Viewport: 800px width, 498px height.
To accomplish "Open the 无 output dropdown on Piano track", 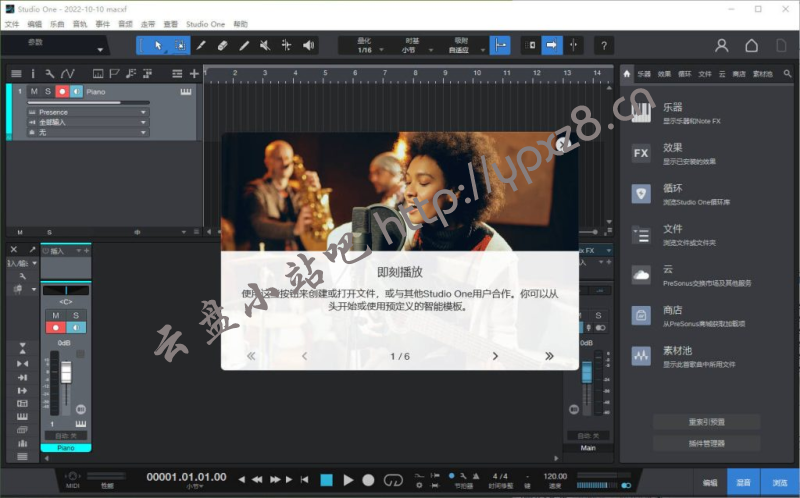I will (88, 133).
